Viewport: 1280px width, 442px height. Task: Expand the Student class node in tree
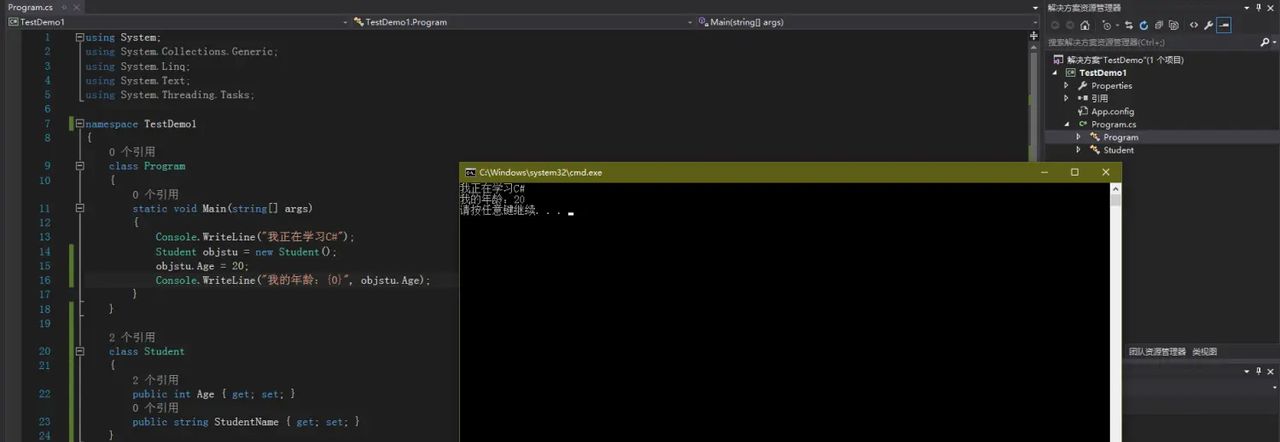pos(1078,150)
